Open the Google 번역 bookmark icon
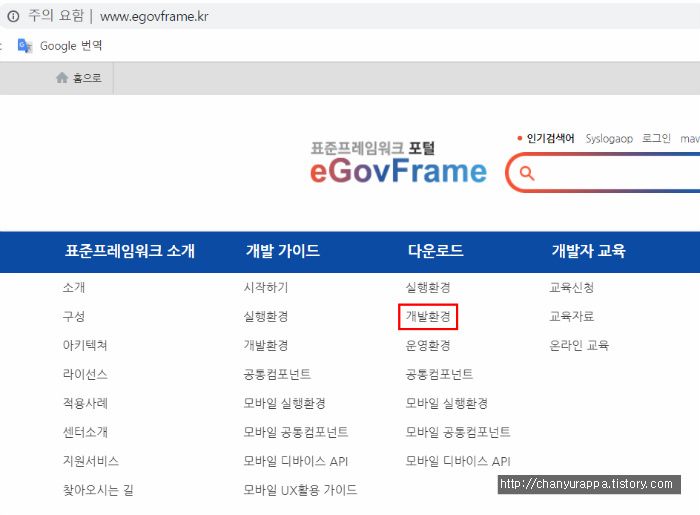The height and width of the screenshot is (515, 700). [25, 46]
